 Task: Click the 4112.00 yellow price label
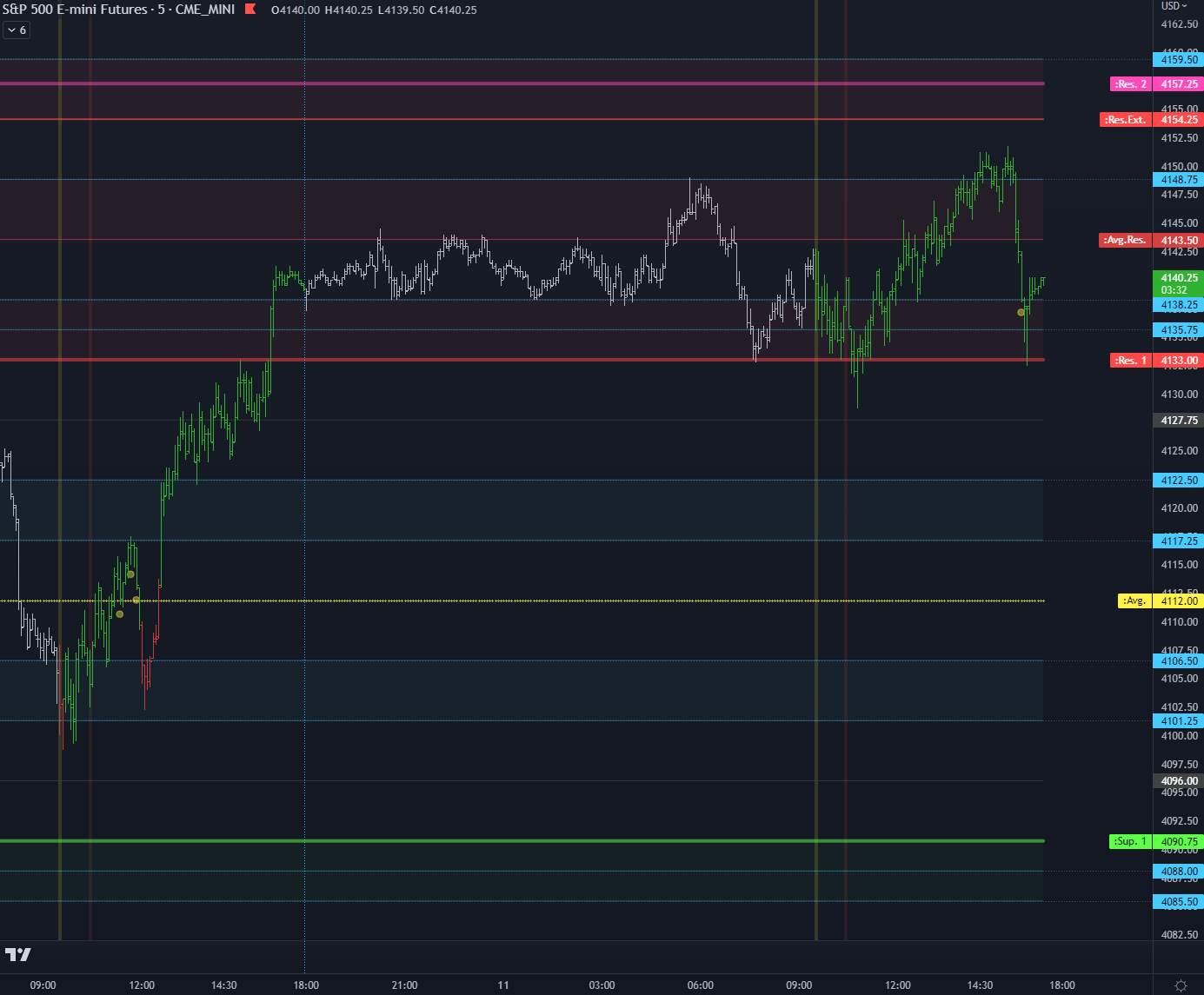point(1179,601)
